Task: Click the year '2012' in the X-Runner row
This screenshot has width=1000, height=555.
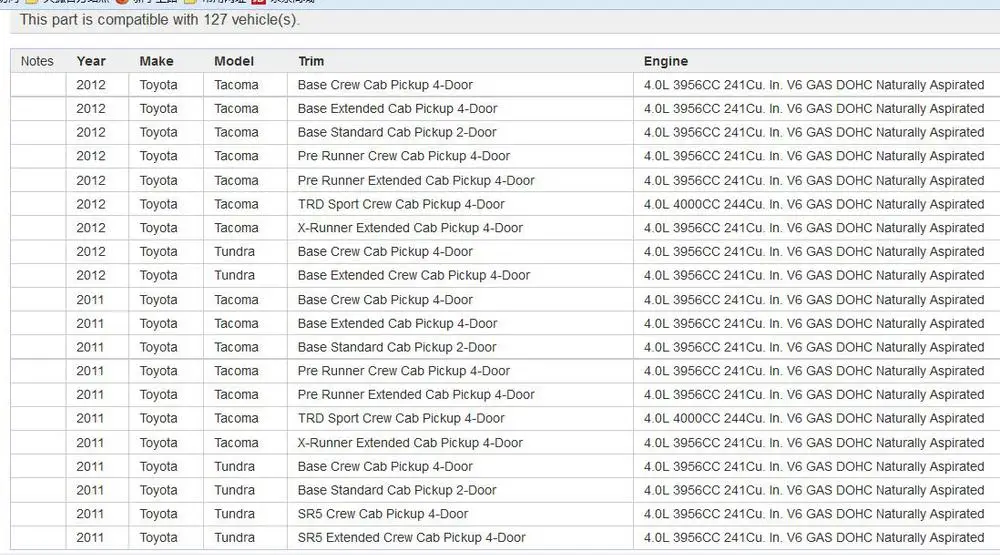Action: 91,228
